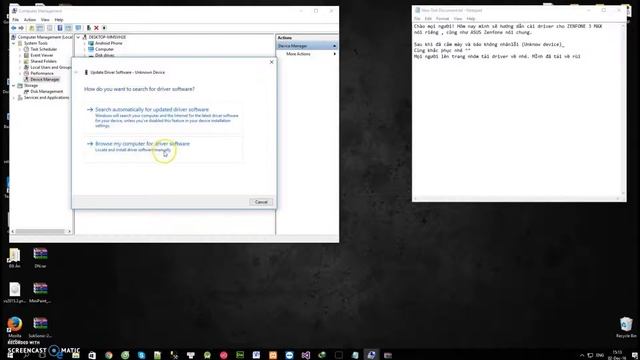The image size is (640, 360).
Task: Click the blue Help toolbar icon
Action: (x=60, y=28)
